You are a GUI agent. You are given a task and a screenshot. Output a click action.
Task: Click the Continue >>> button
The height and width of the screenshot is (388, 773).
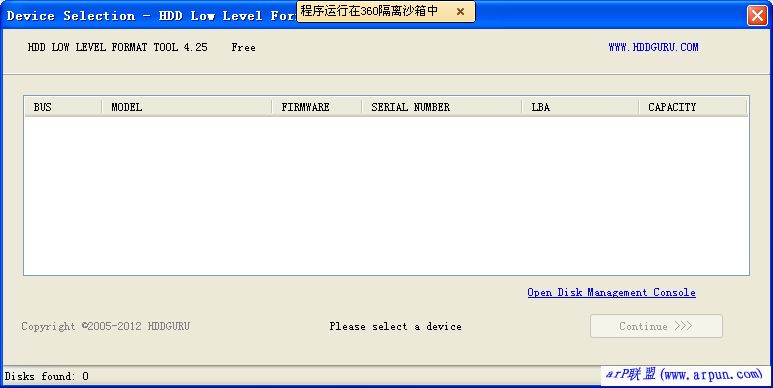click(656, 326)
